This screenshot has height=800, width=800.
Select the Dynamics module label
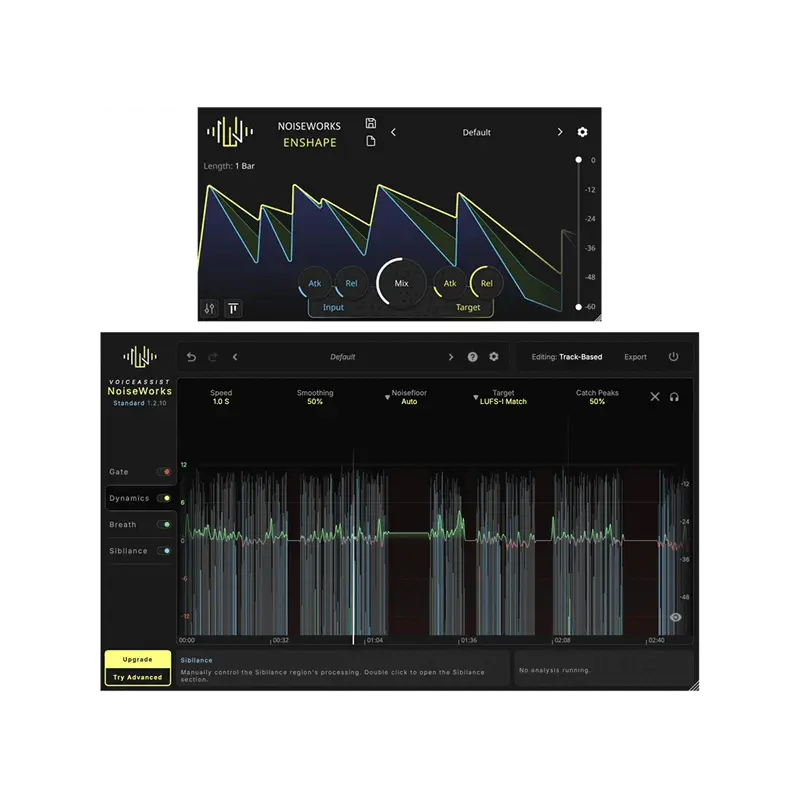pos(129,498)
